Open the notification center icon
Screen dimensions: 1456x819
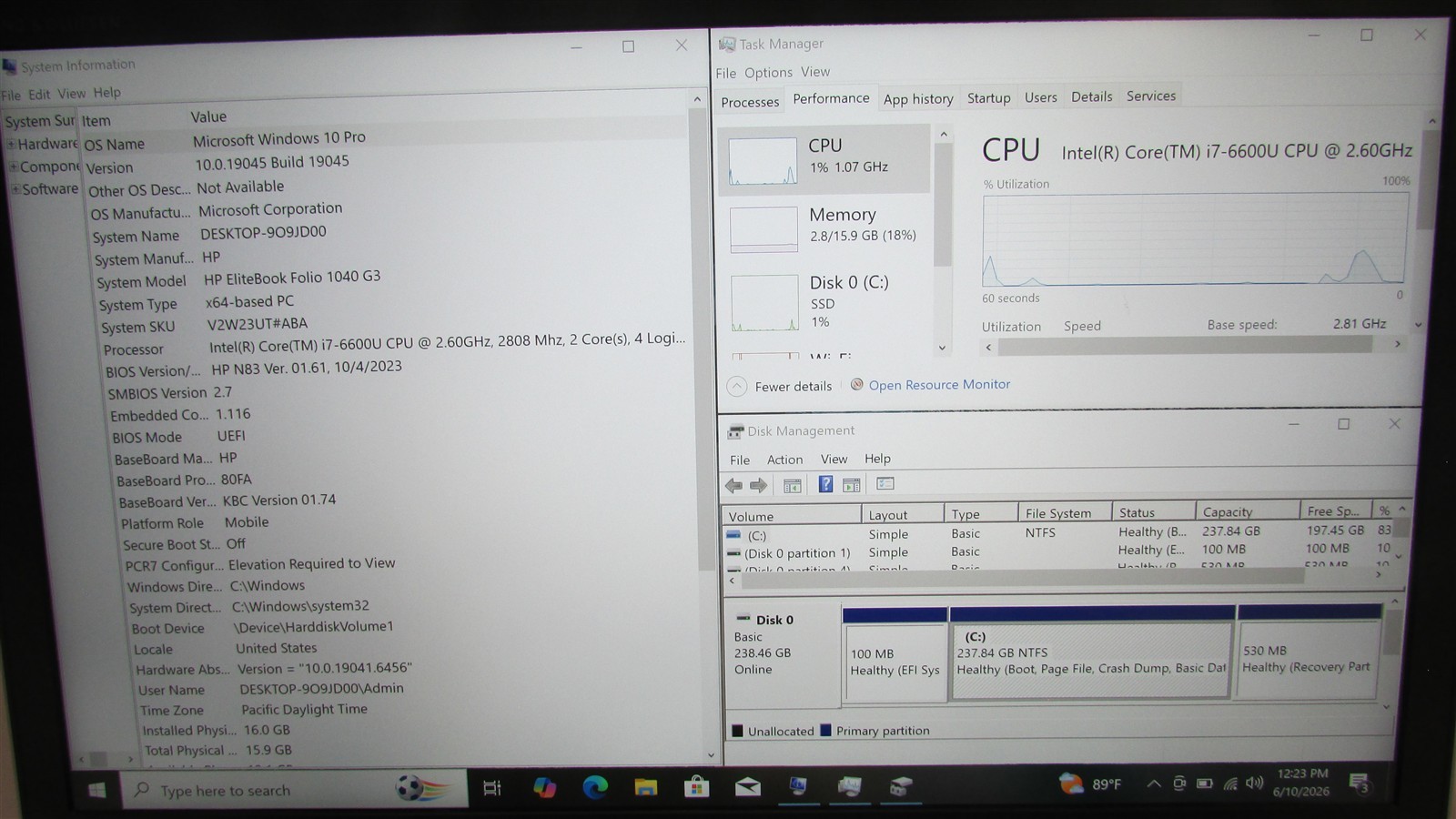1360,783
